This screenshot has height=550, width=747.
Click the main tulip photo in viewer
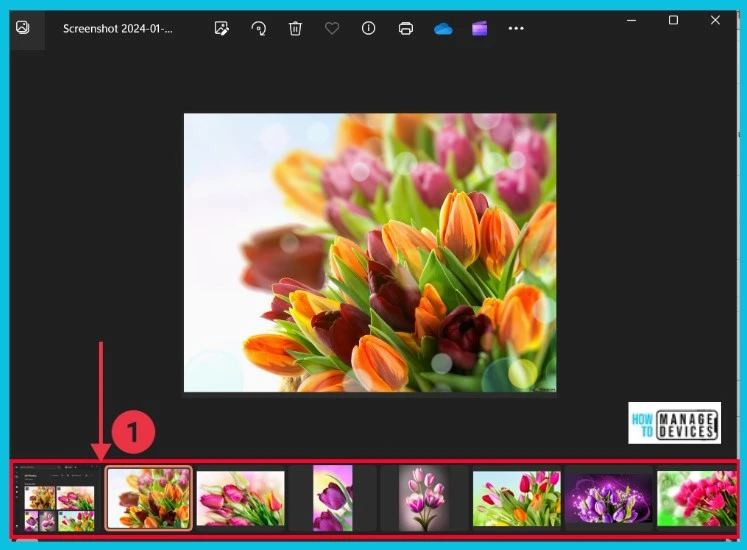370,252
